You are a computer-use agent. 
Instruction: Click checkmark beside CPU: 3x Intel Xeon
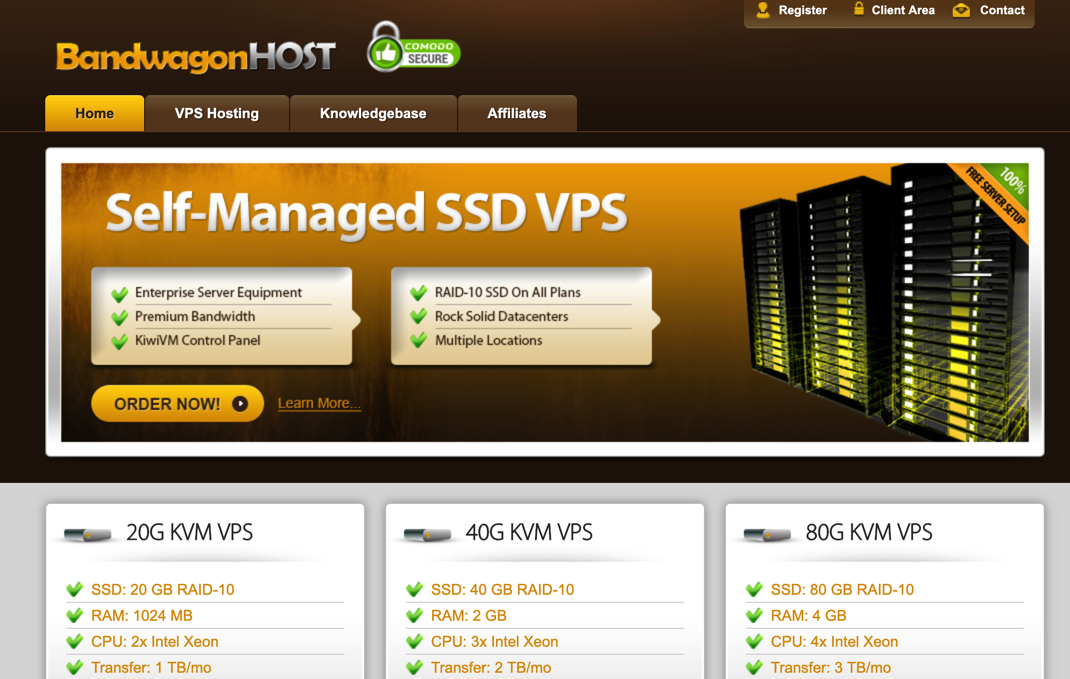click(x=414, y=641)
